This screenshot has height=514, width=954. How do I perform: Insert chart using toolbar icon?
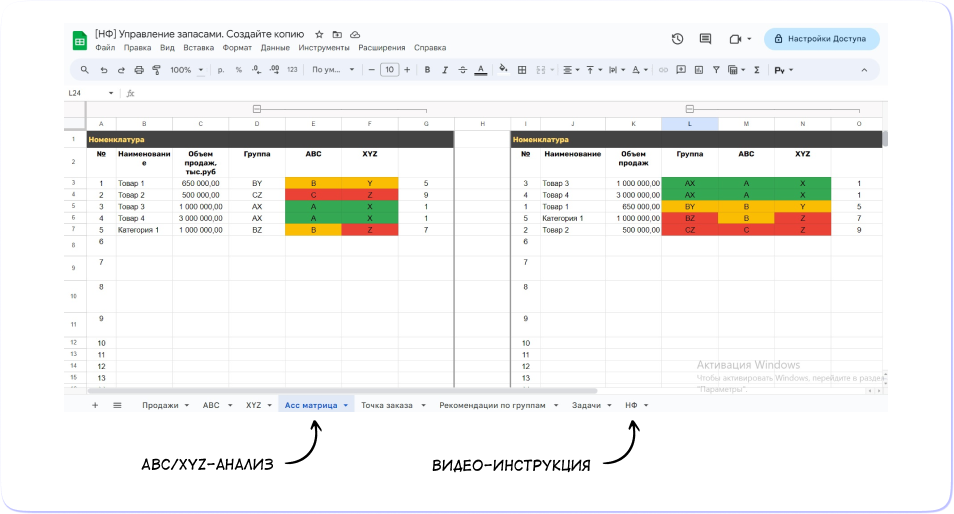tap(698, 70)
